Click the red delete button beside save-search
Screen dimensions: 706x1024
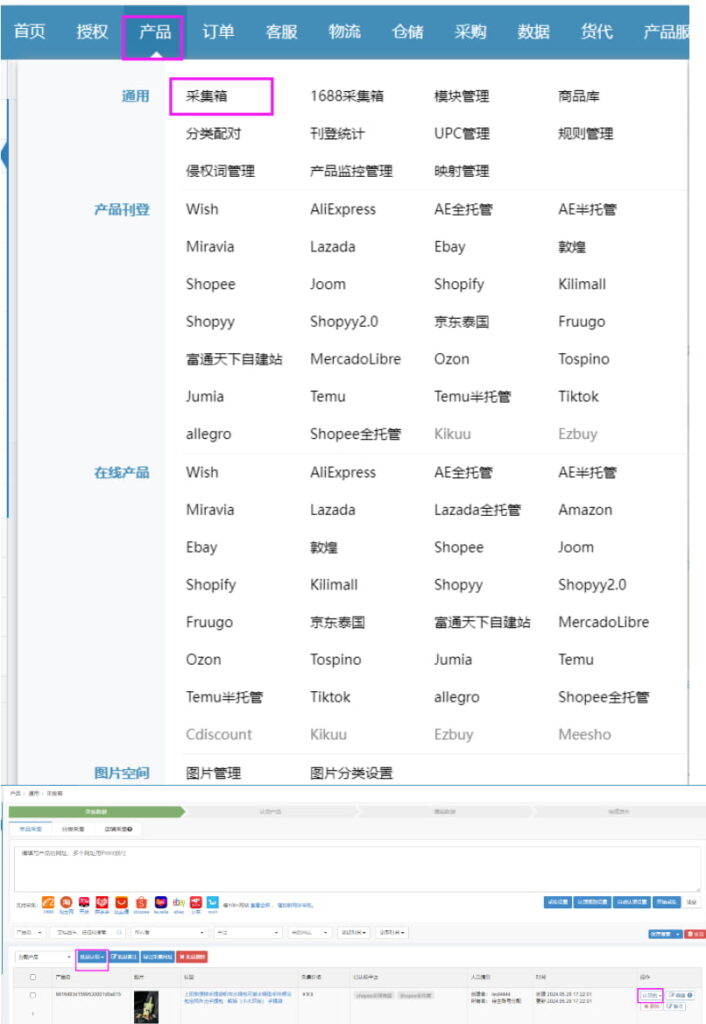696,934
